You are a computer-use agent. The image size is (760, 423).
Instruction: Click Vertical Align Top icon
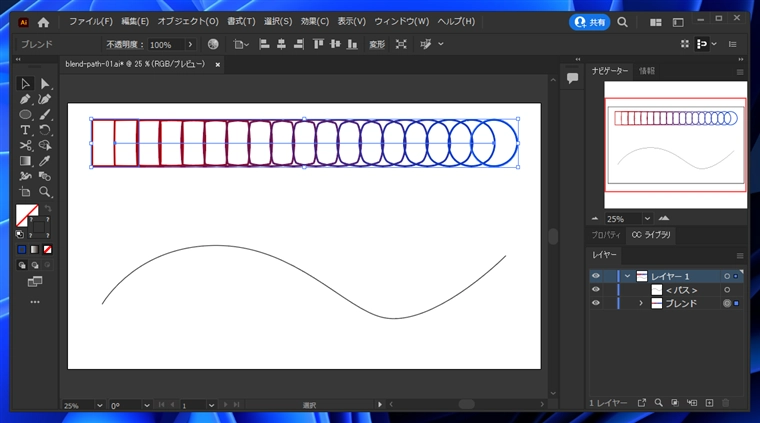tap(318, 44)
